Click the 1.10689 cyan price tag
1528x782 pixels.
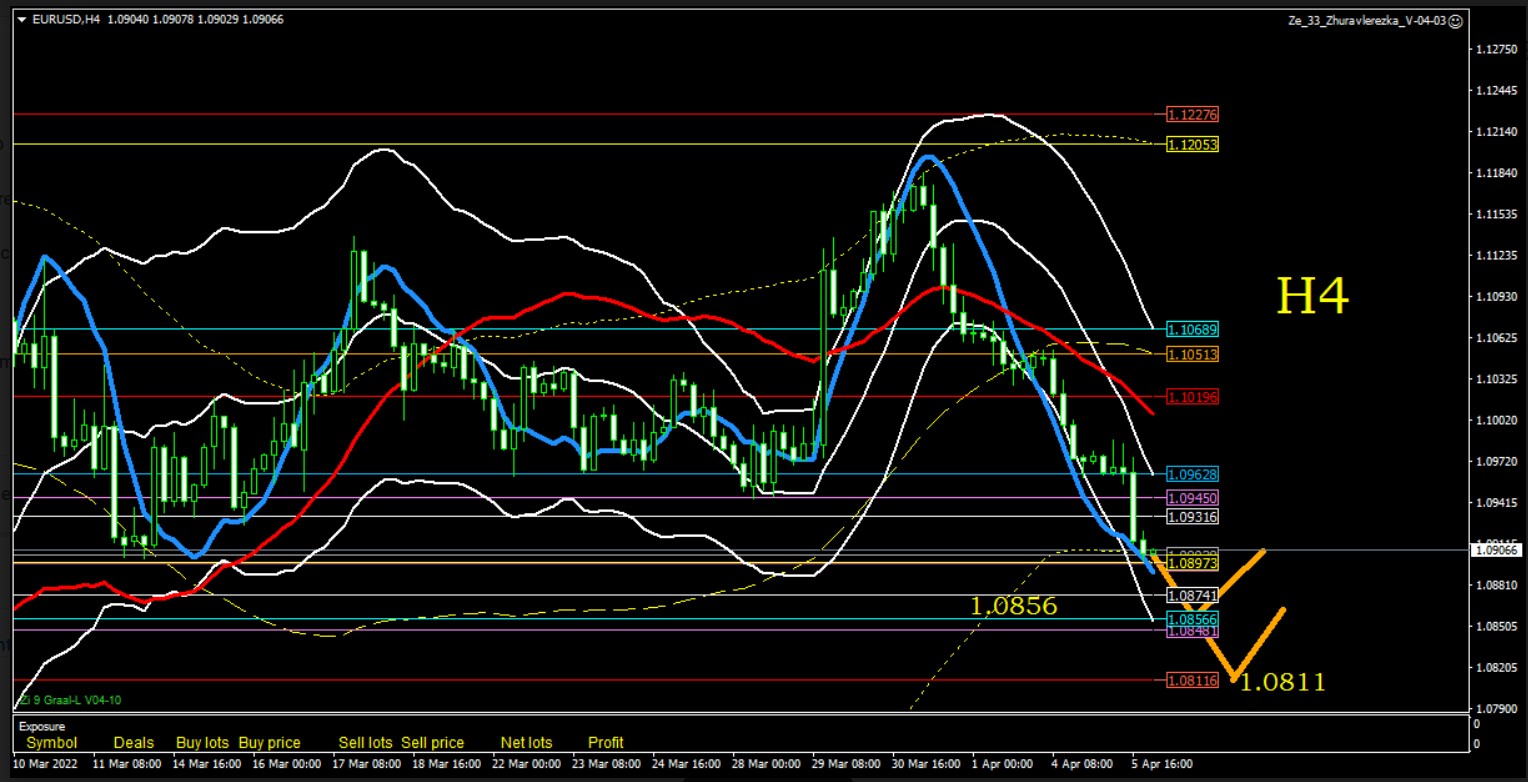[1193, 329]
